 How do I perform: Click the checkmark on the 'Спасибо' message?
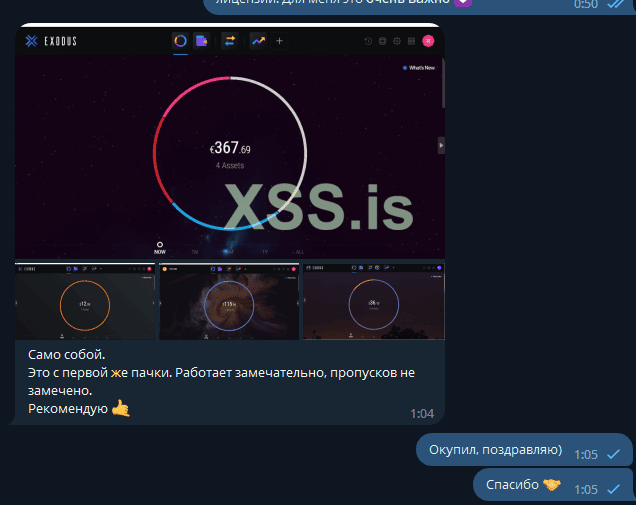tap(613, 489)
